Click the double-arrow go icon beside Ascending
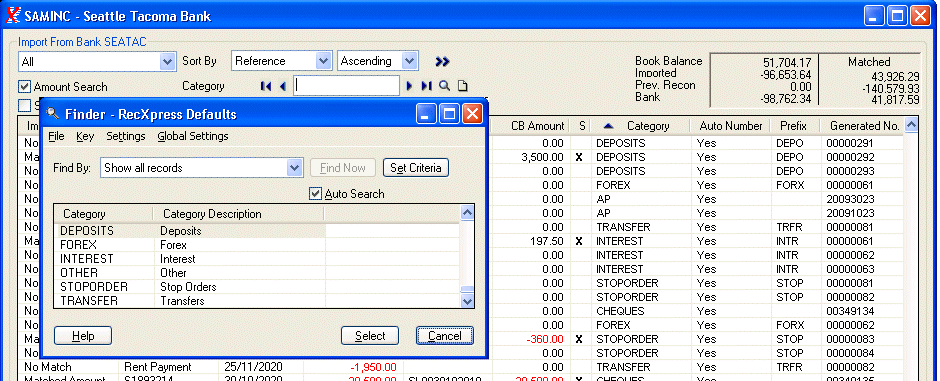 [442, 61]
